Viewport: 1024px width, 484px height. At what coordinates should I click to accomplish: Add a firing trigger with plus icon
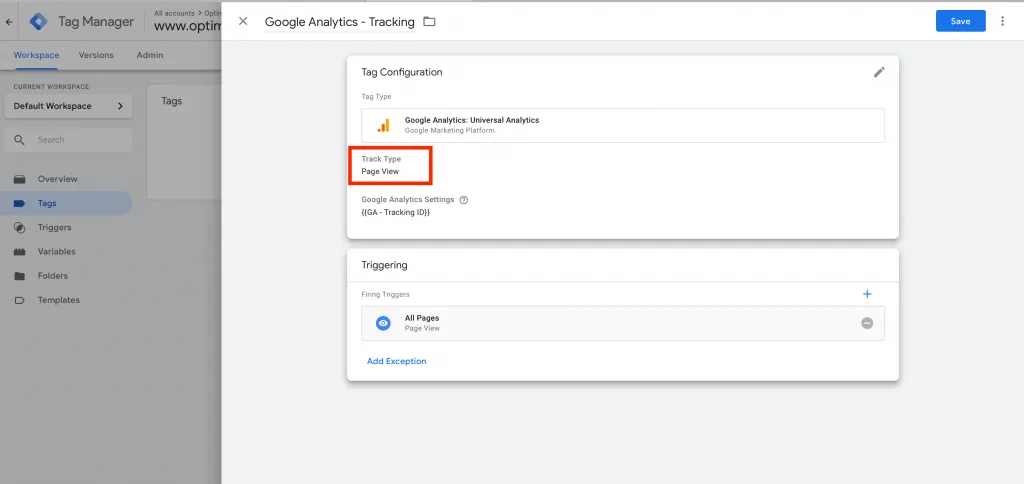[867, 294]
